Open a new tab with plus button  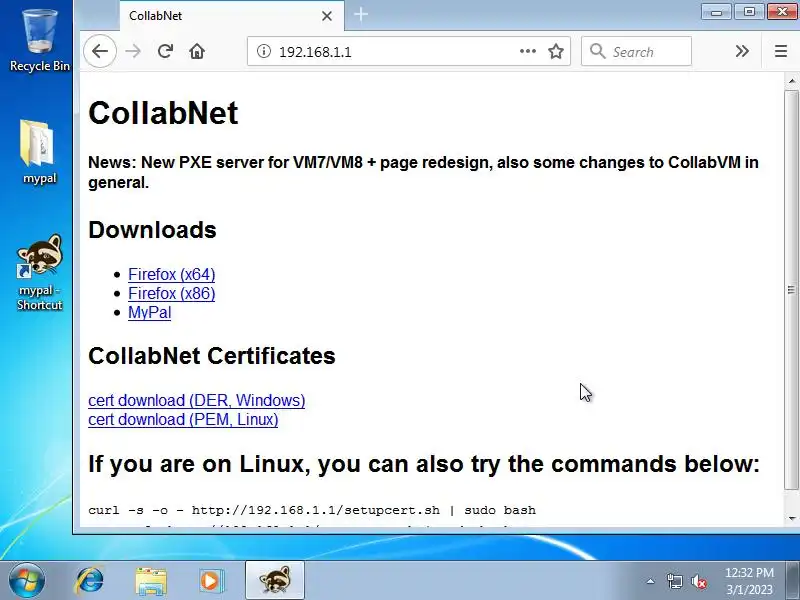click(361, 14)
